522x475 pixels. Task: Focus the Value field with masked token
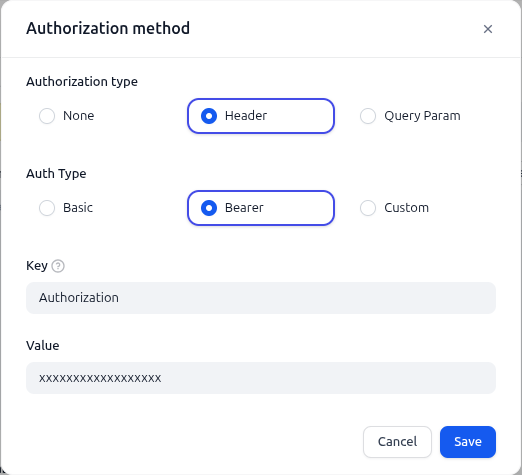(x=261, y=378)
